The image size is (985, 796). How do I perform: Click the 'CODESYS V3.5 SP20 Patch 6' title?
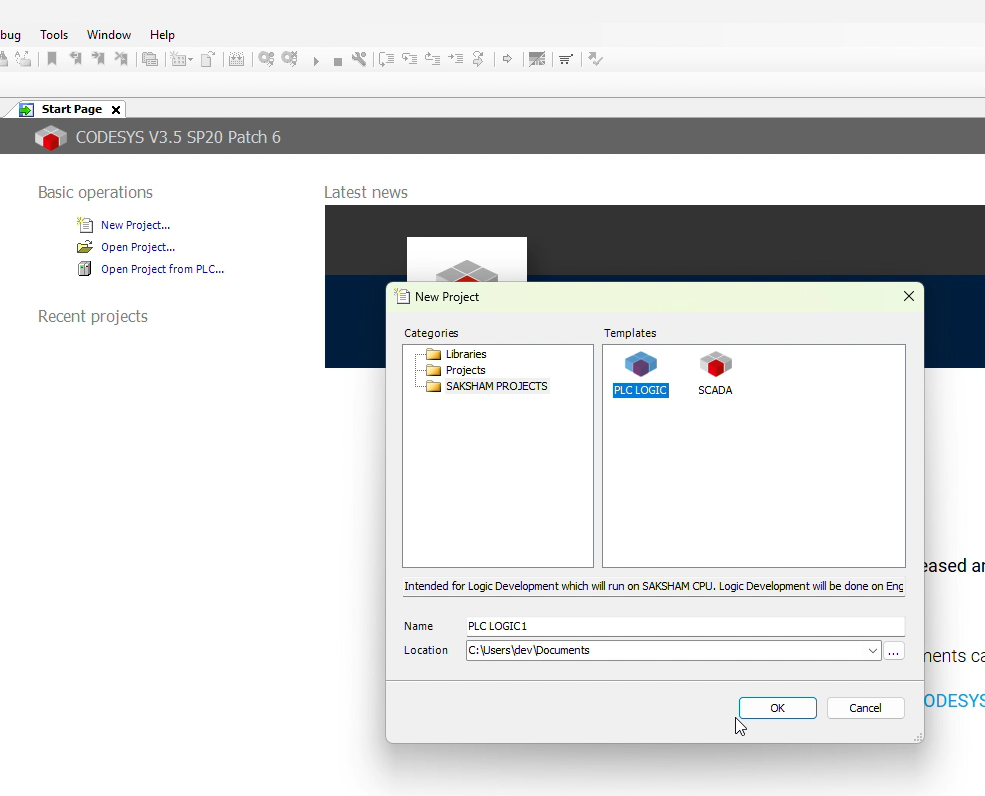coord(178,137)
